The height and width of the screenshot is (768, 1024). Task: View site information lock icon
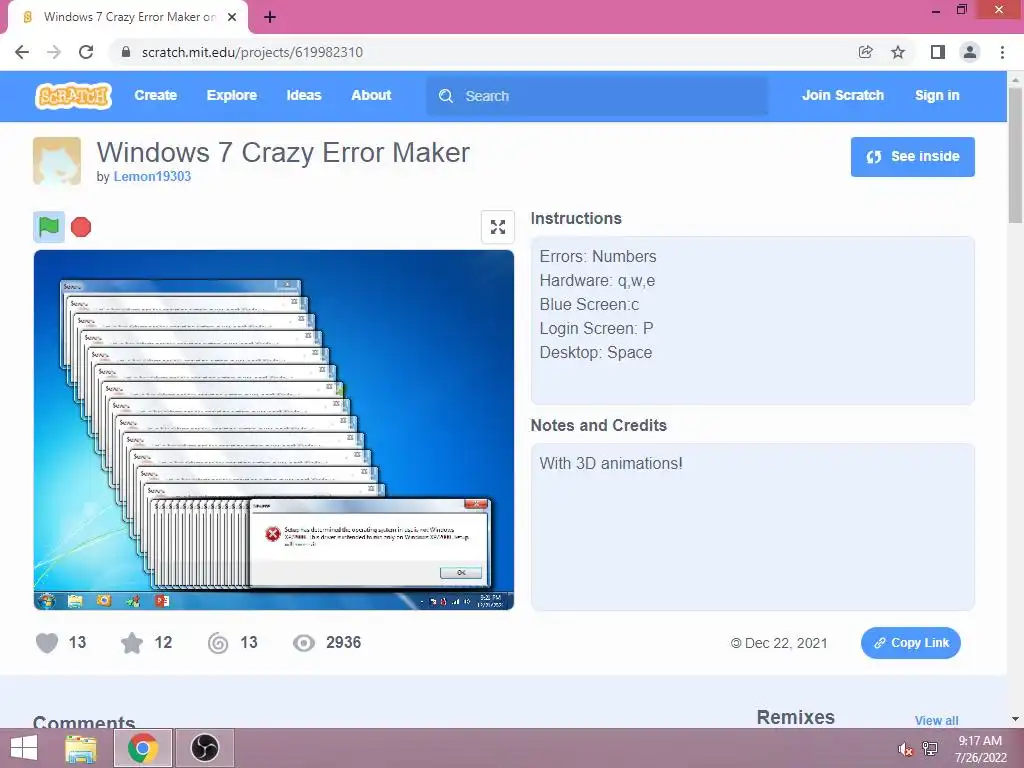126,52
